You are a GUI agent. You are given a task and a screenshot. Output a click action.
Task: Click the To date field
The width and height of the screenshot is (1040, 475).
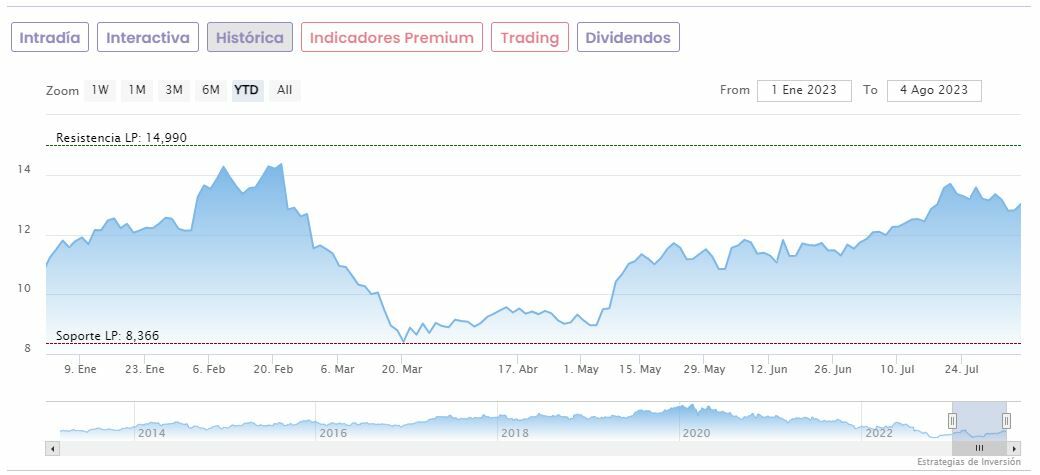[934, 90]
